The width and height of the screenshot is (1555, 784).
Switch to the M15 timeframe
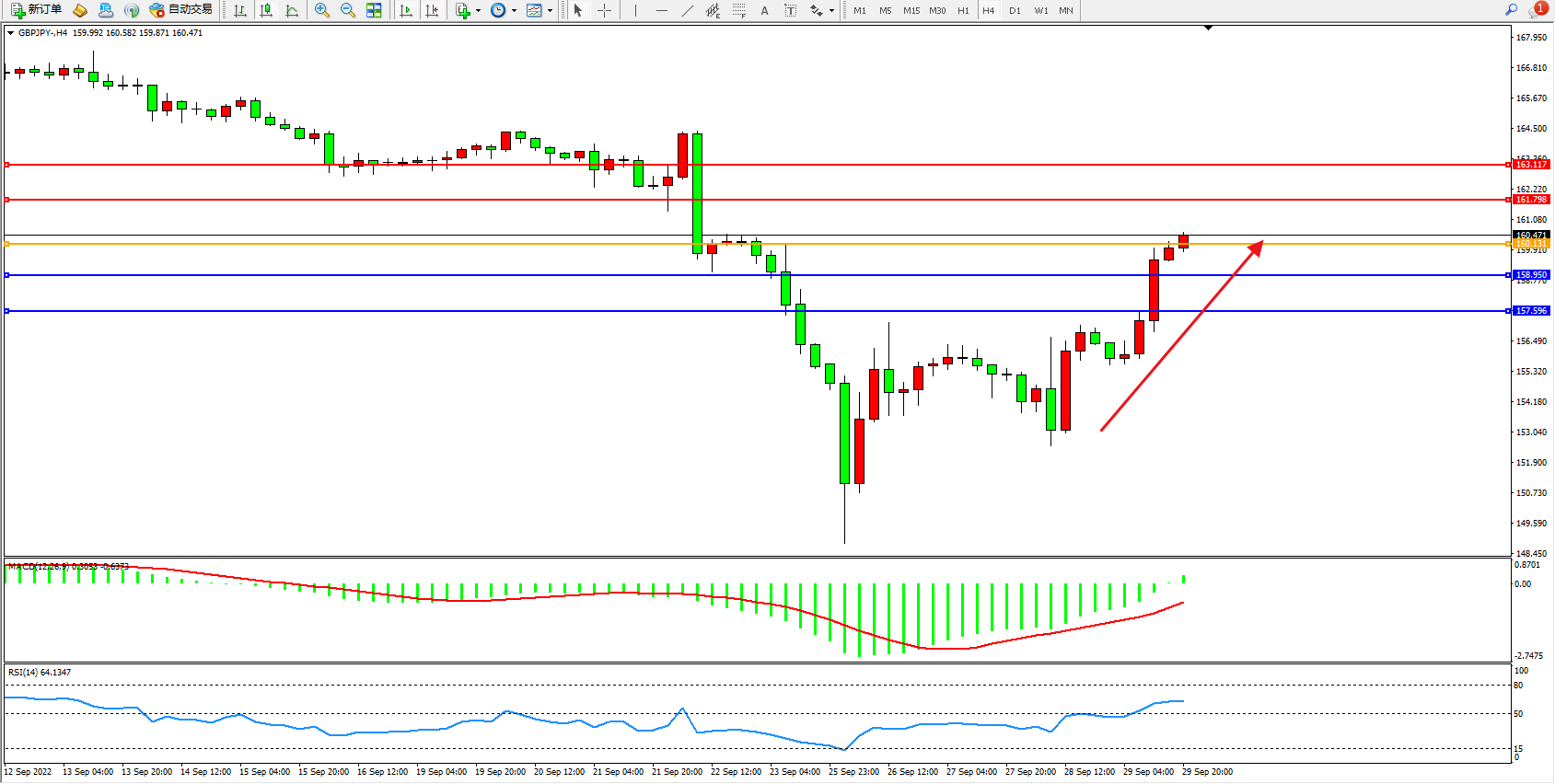tap(911, 10)
